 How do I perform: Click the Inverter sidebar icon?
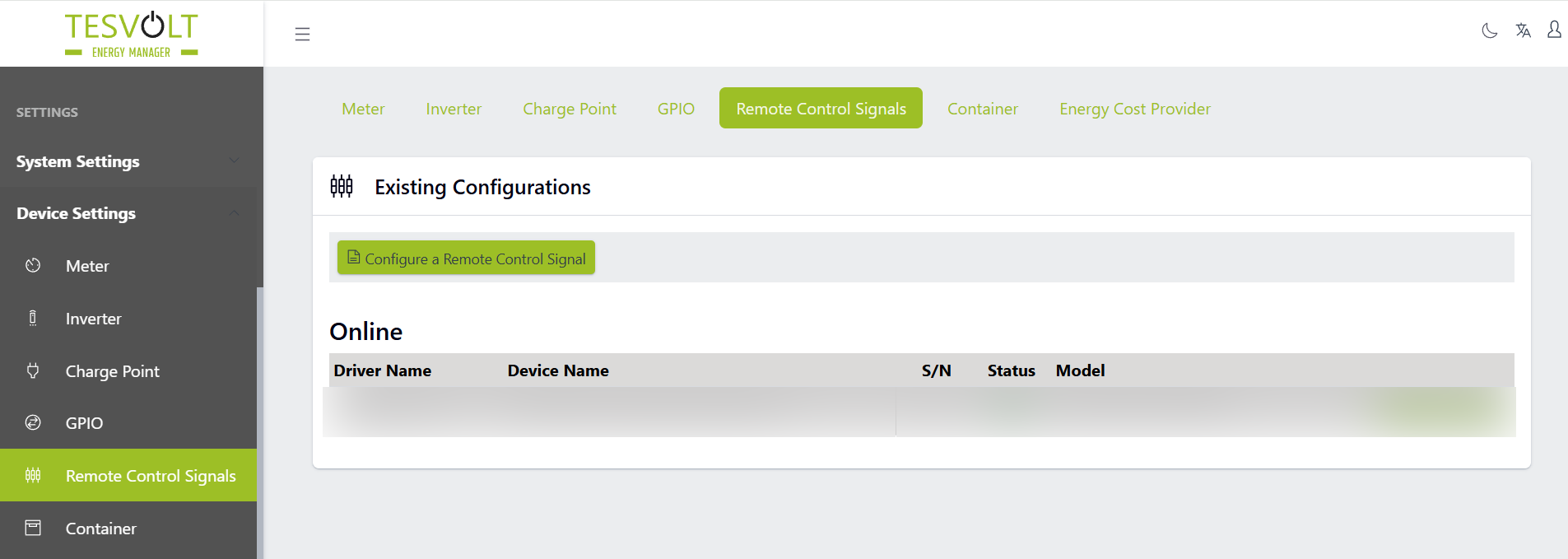[33, 319]
